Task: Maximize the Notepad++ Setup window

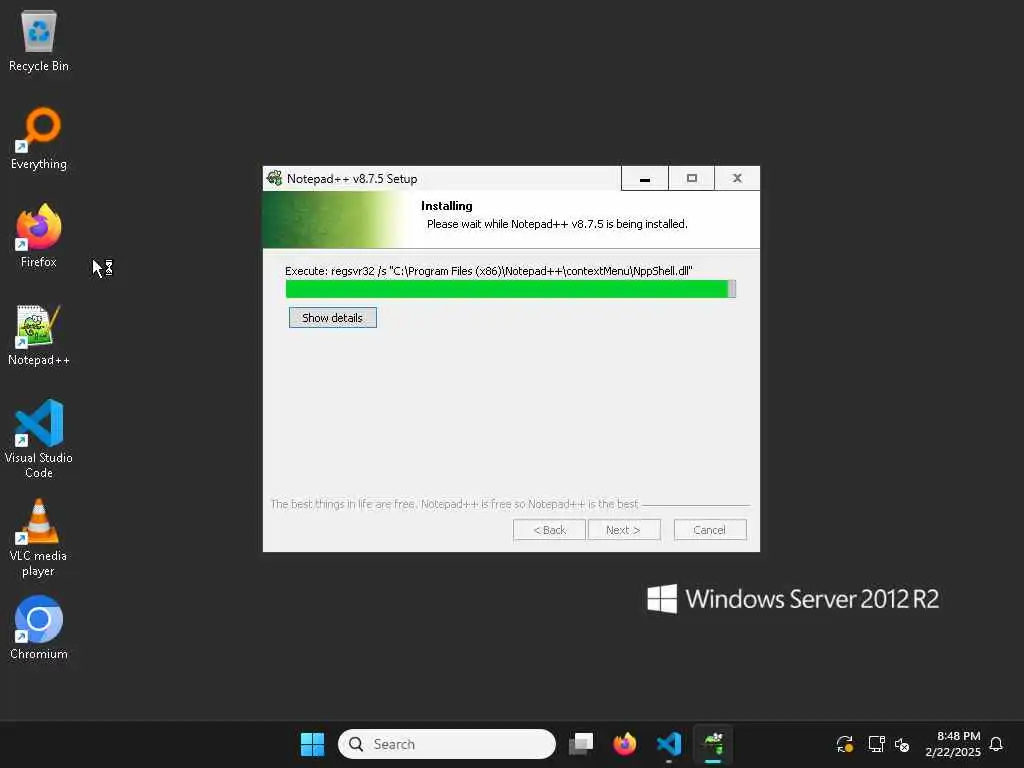Action: [x=692, y=178]
